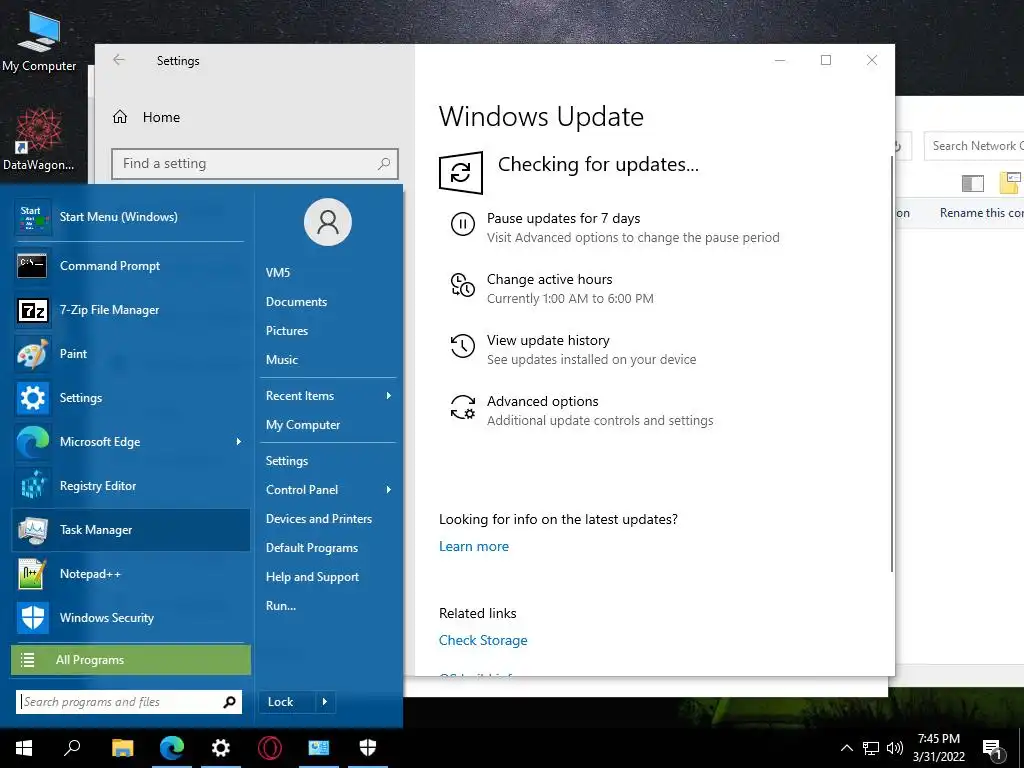Viewport: 1024px width, 768px height.
Task: Open My Computer in start menu
Action: tap(303, 425)
